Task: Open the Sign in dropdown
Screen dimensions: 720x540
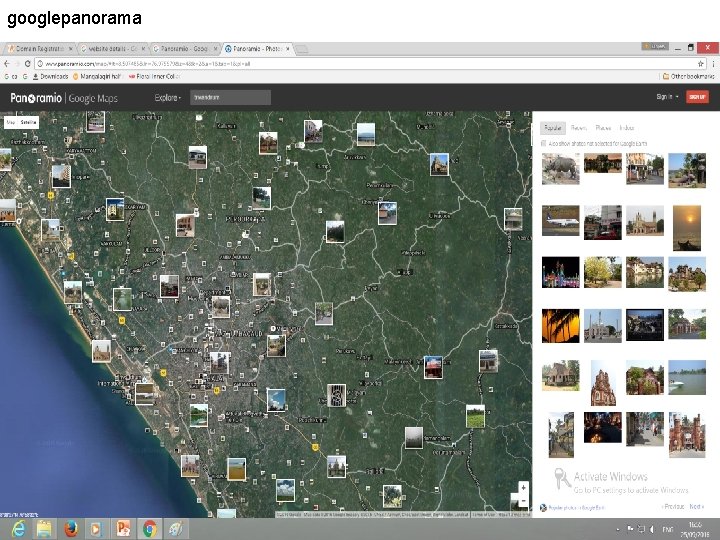Action: pos(667,97)
